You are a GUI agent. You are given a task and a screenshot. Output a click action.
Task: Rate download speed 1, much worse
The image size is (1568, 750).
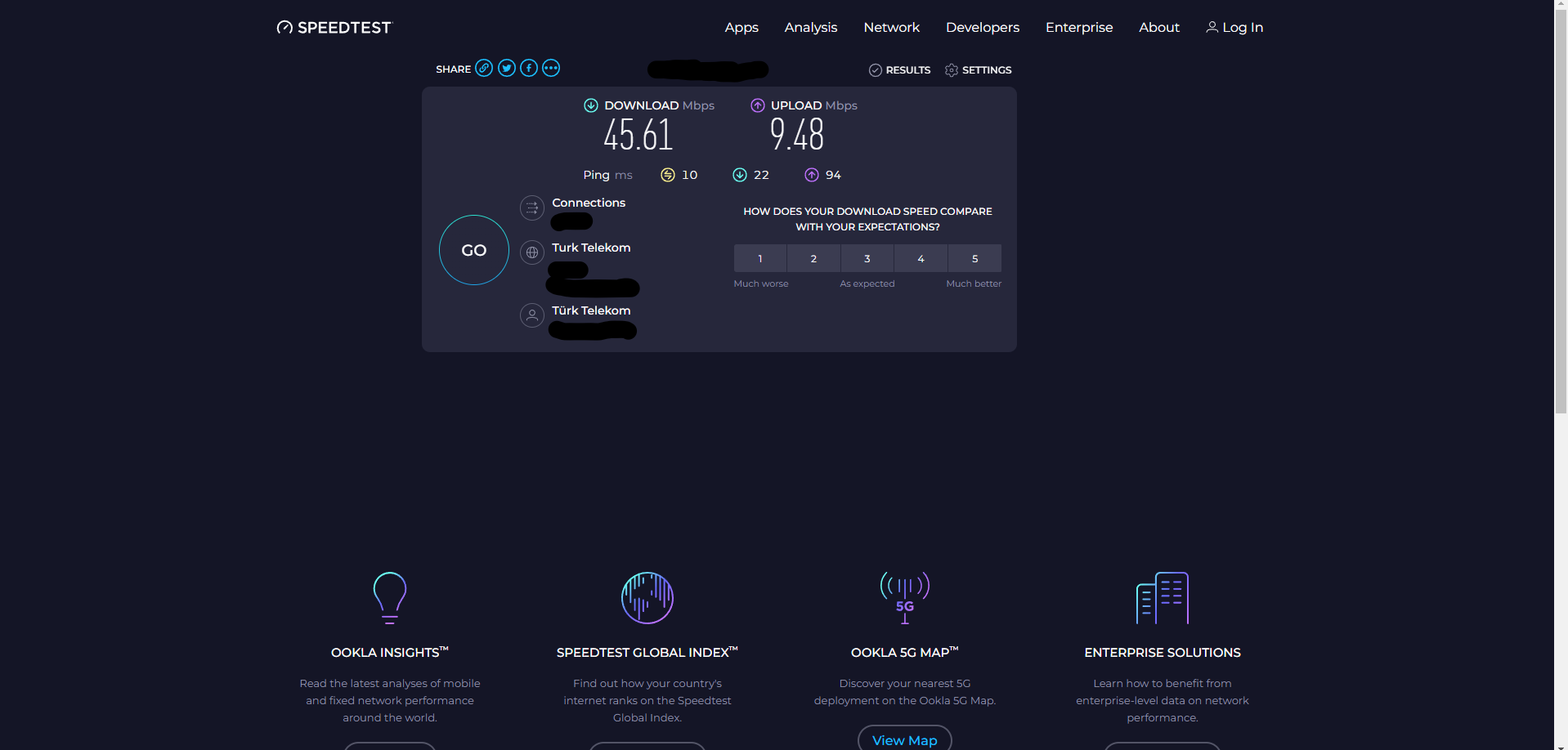tap(760, 258)
